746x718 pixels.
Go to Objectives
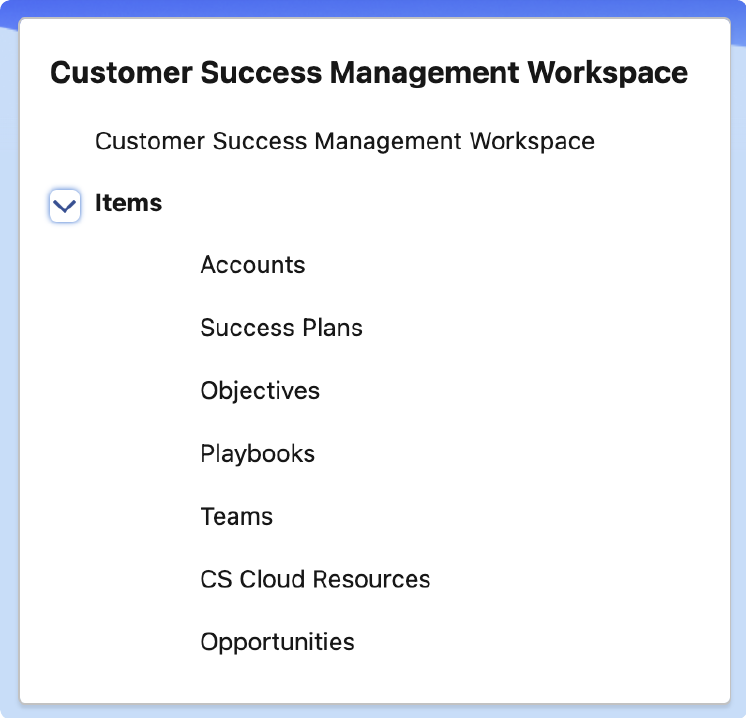click(x=260, y=391)
